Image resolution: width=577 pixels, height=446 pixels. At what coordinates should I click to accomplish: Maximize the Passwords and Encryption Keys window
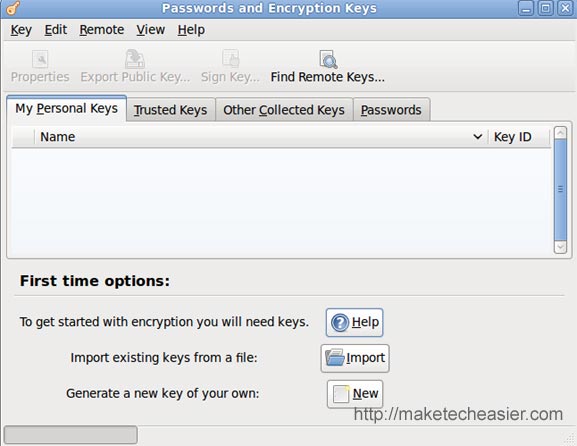tap(545, 8)
